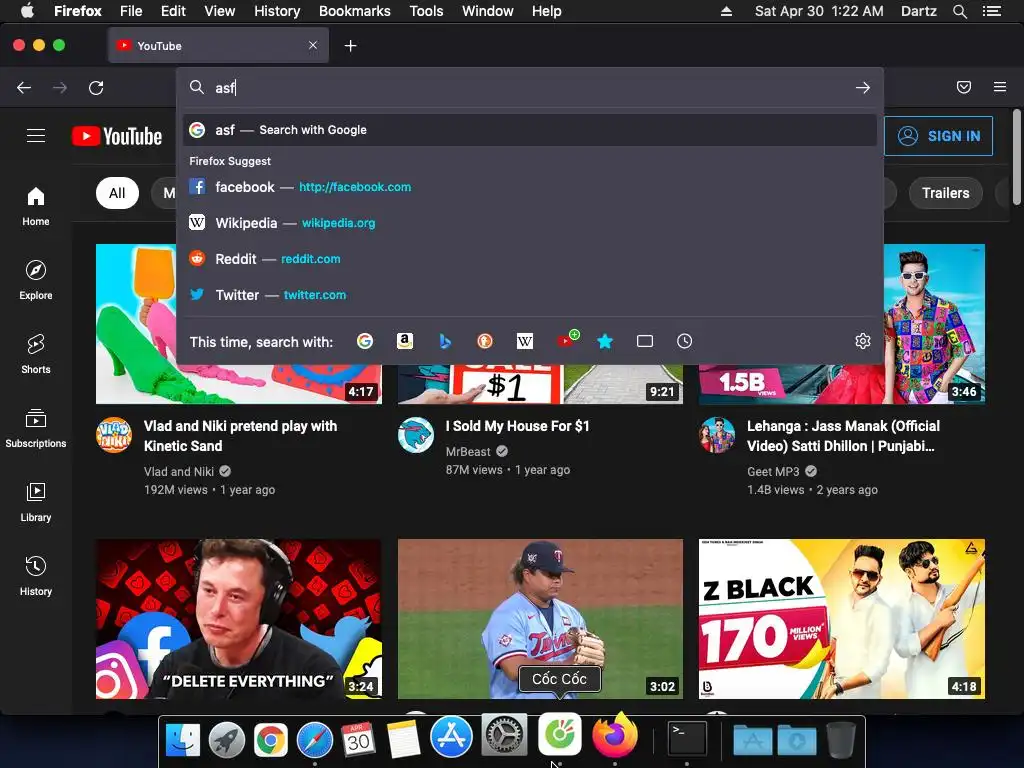Open the File menu in the menu bar
This screenshot has height=768, width=1024.
pos(131,11)
